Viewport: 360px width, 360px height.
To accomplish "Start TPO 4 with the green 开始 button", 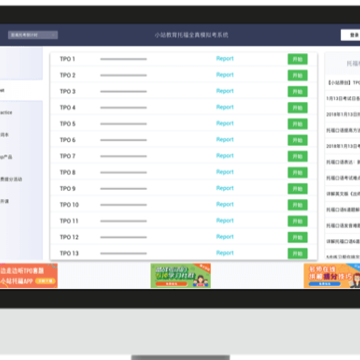I will click(x=298, y=108).
